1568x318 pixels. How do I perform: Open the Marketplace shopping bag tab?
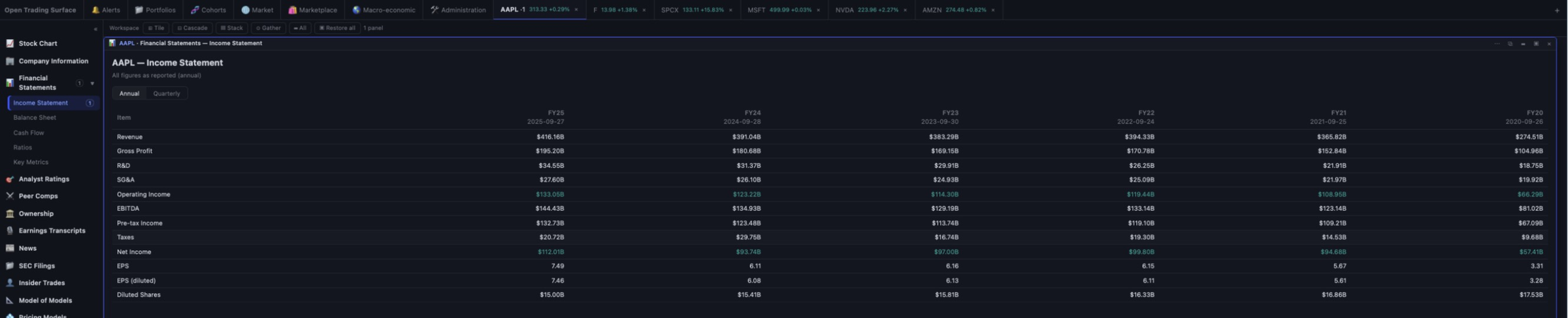(x=312, y=10)
